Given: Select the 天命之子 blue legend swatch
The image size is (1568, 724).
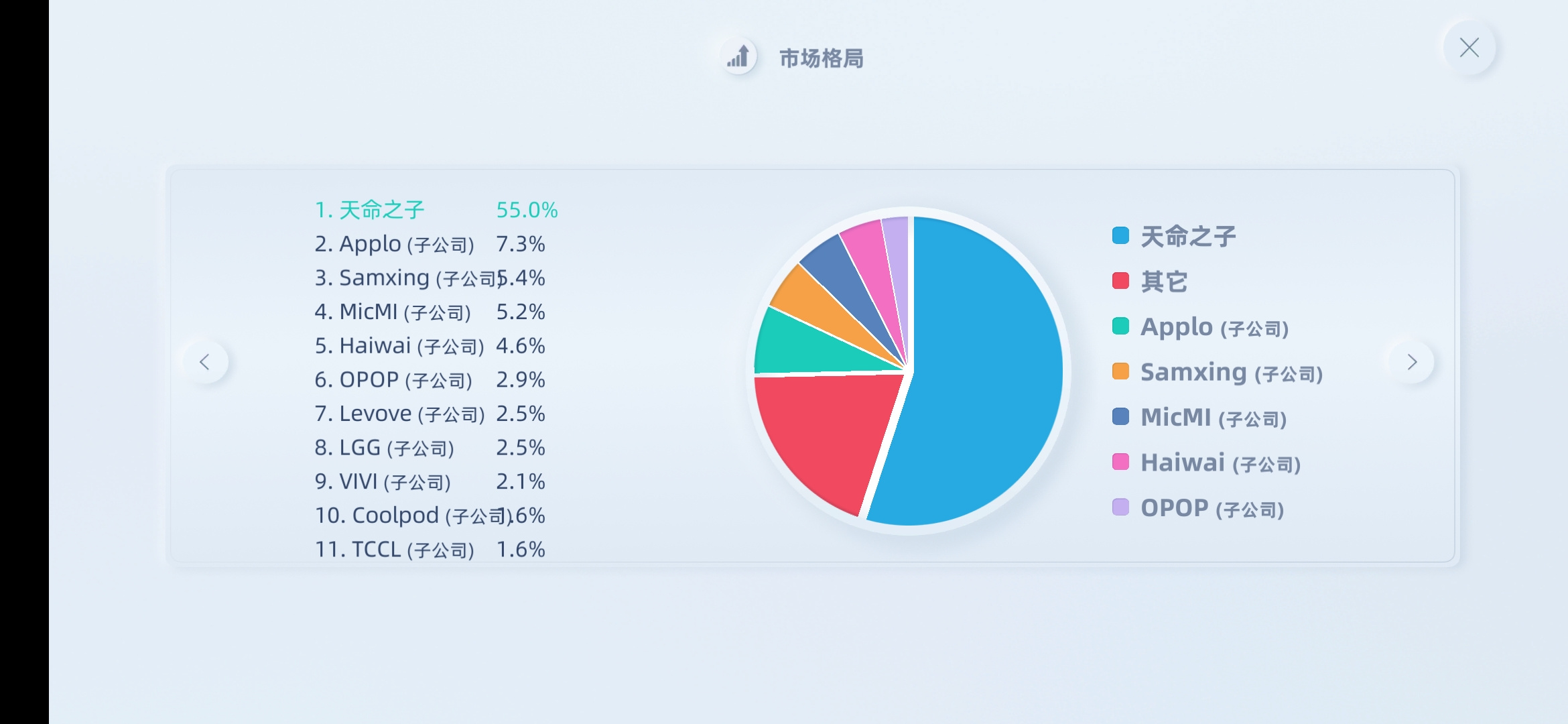Looking at the screenshot, I should tap(1120, 235).
